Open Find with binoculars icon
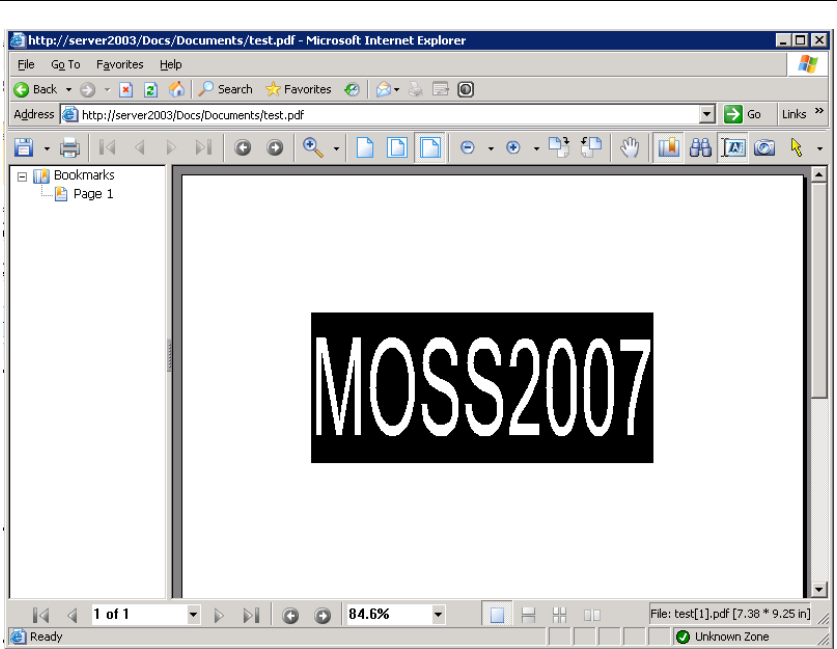 (700, 147)
